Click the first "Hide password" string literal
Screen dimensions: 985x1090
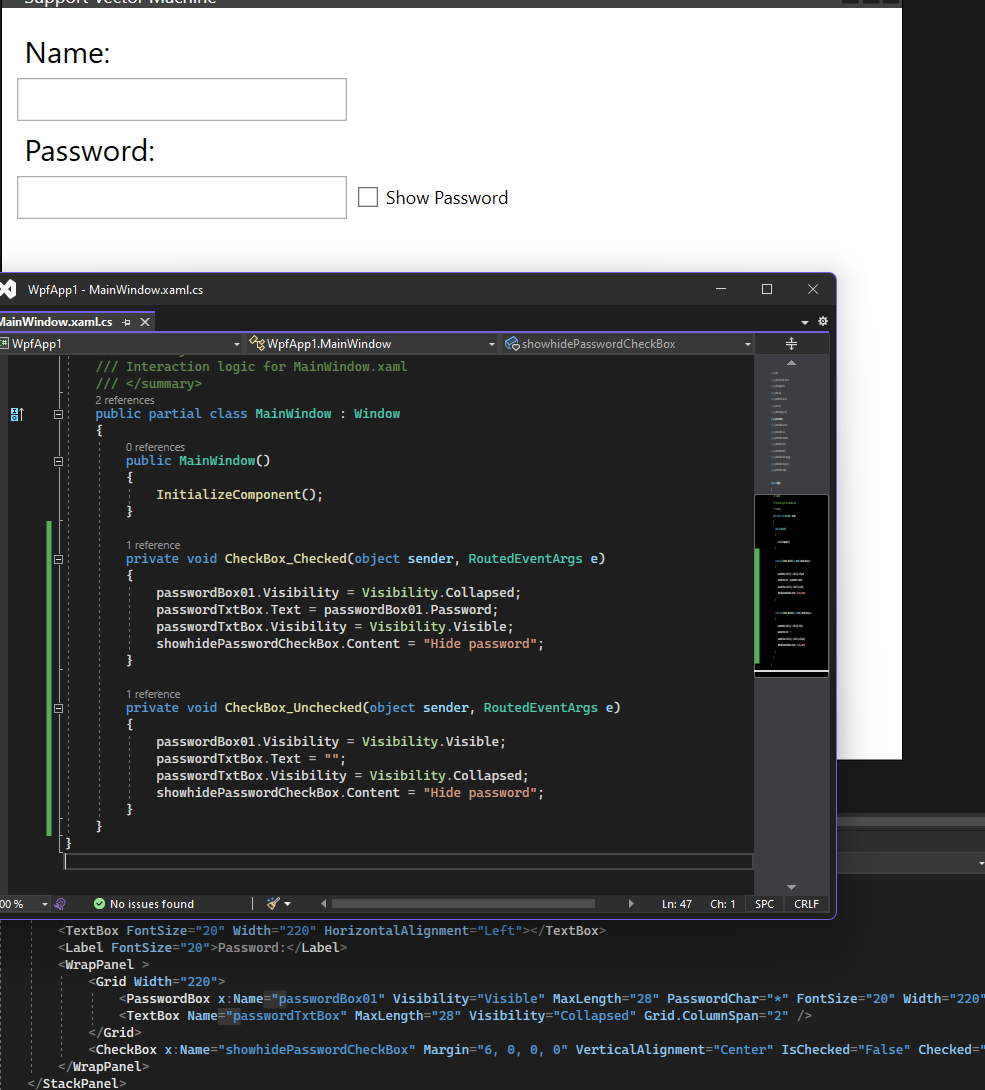(480, 644)
